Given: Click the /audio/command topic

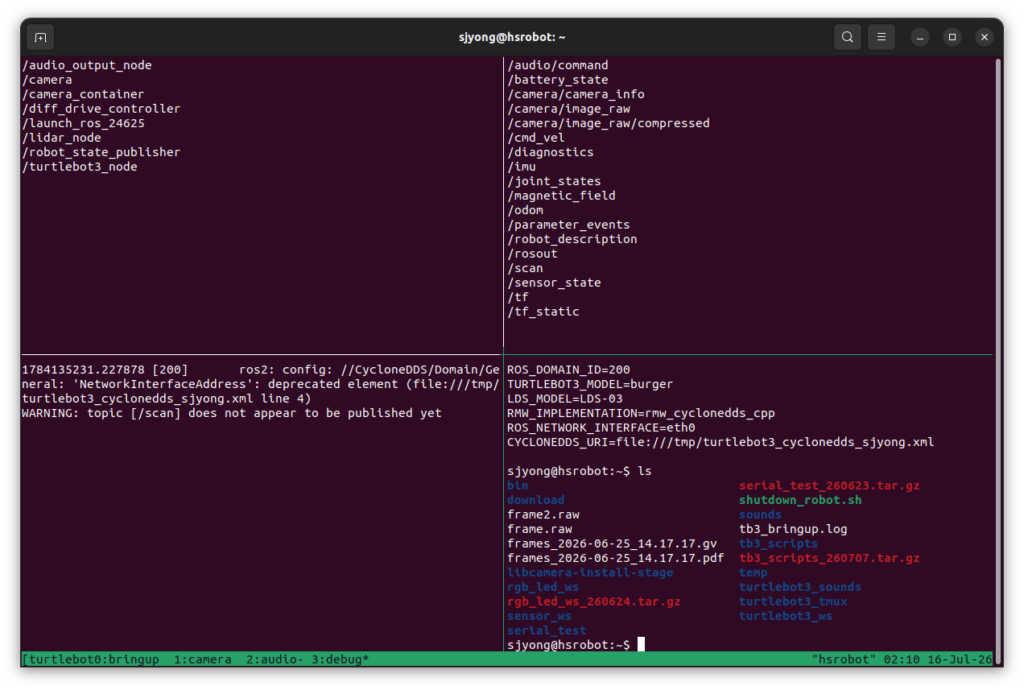Looking at the screenshot, I should (x=558, y=65).
